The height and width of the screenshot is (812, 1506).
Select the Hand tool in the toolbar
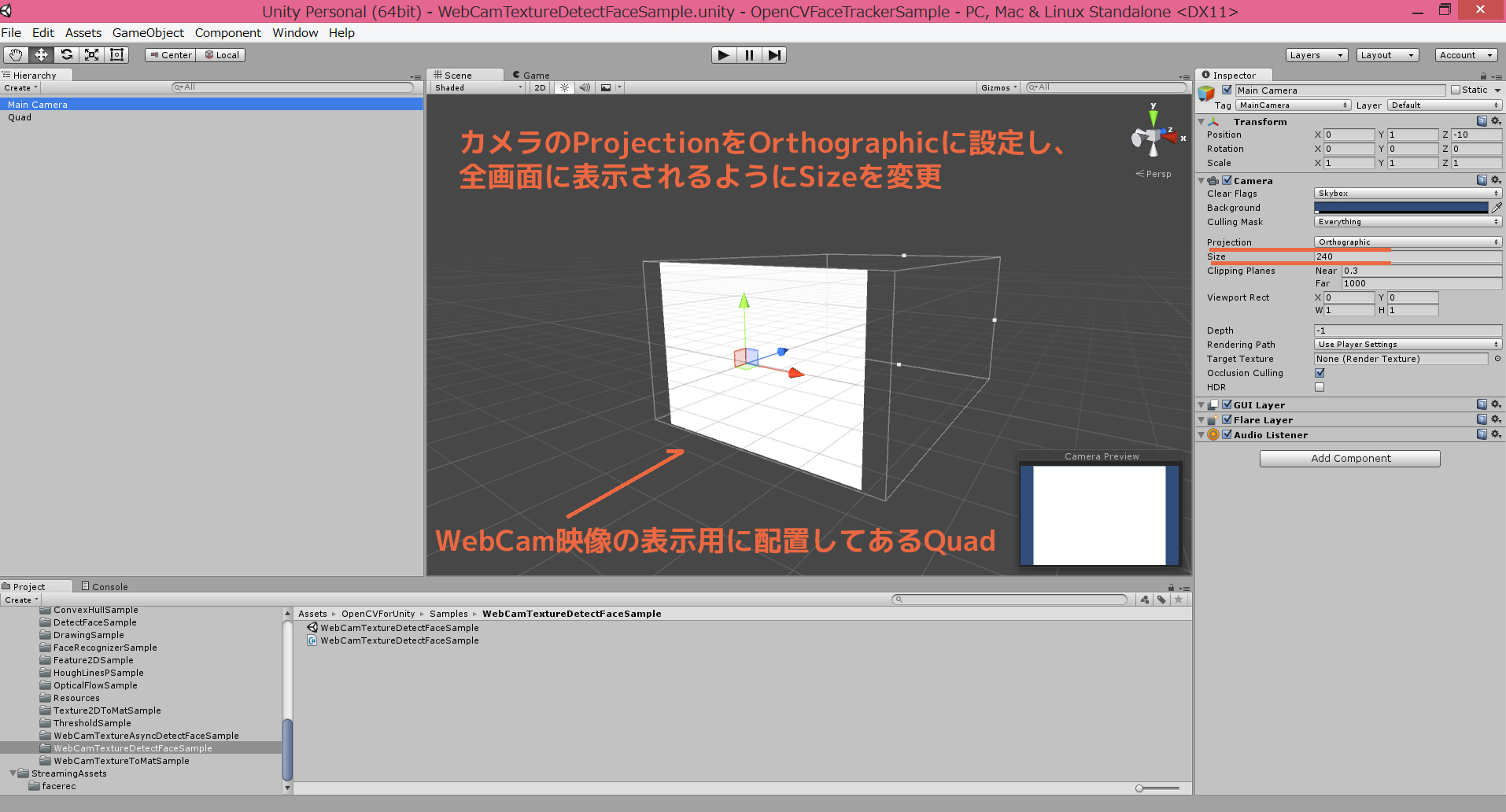coord(14,55)
